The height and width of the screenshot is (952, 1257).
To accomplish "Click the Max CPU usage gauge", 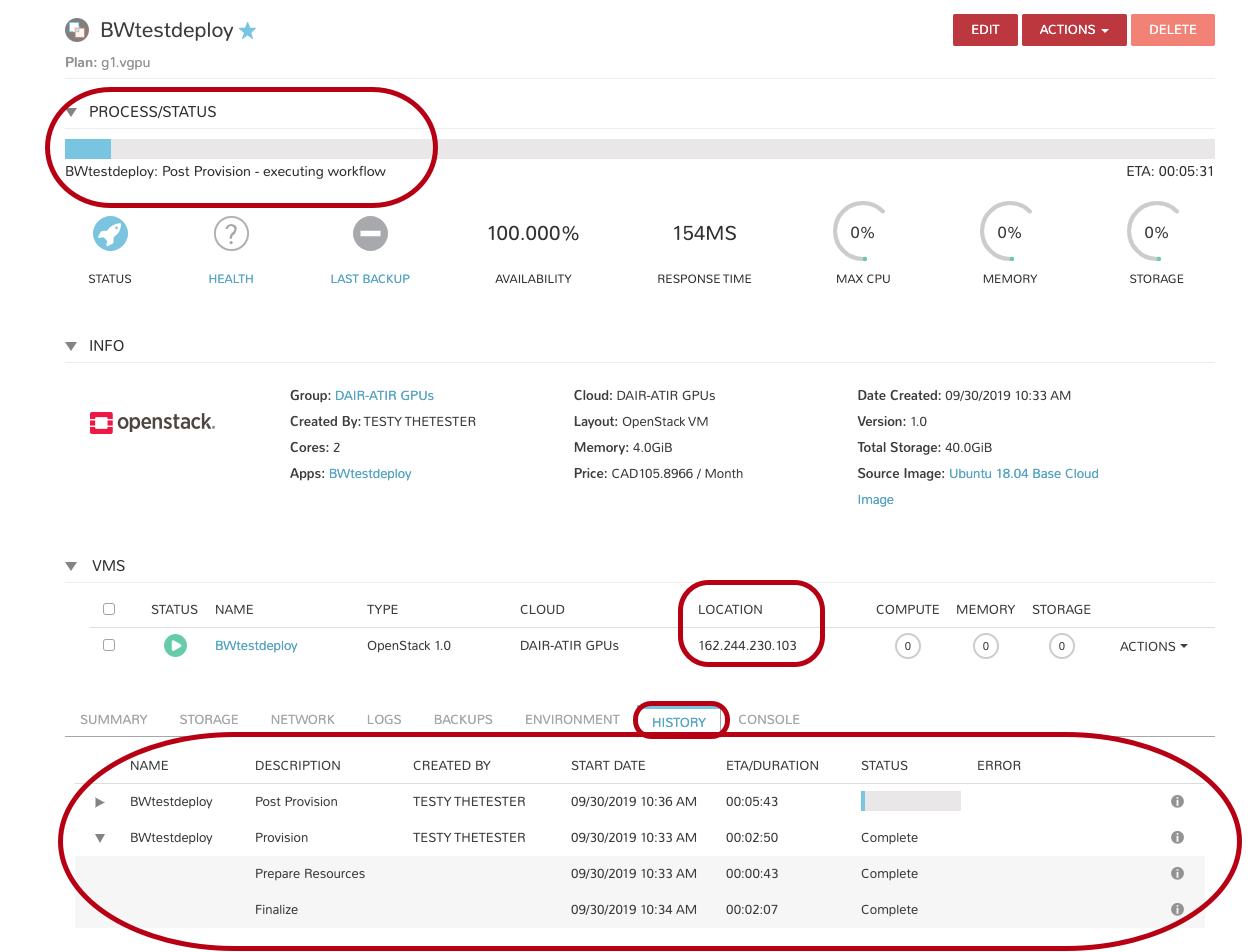I will pyautogui.click(x=862, y=234).
